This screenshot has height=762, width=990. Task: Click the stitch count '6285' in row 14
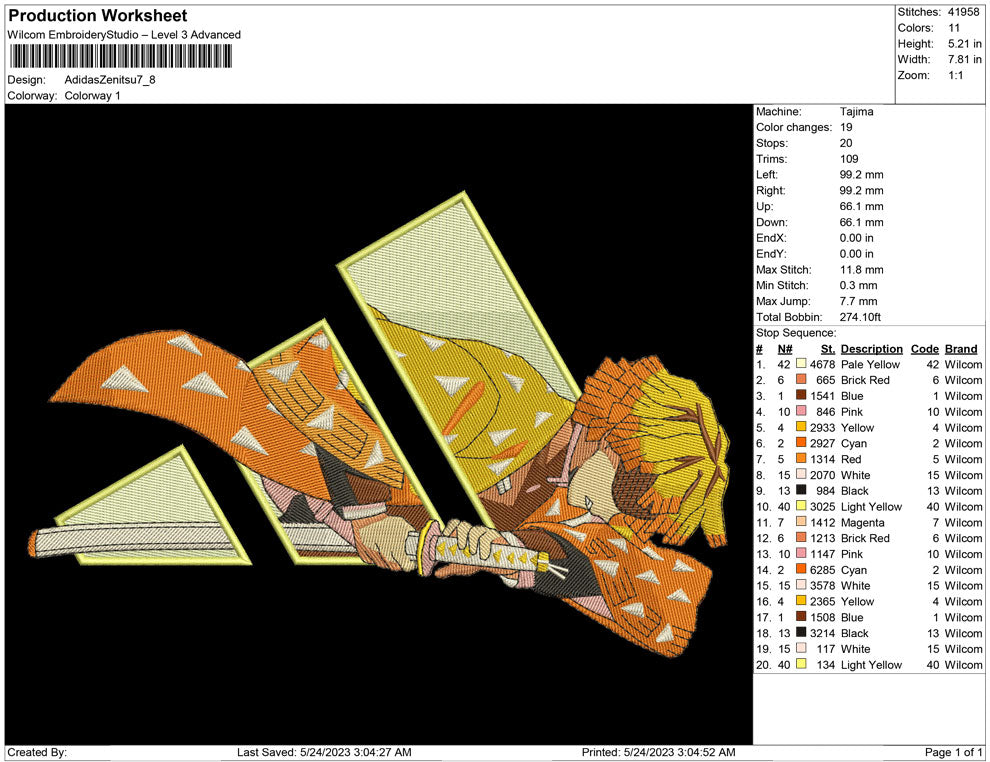(823, 569)
